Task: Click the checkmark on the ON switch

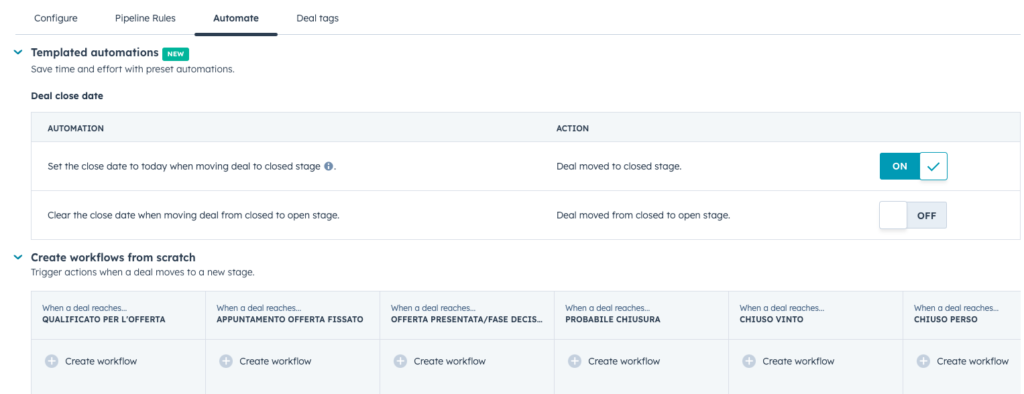Action: (933, 166)
